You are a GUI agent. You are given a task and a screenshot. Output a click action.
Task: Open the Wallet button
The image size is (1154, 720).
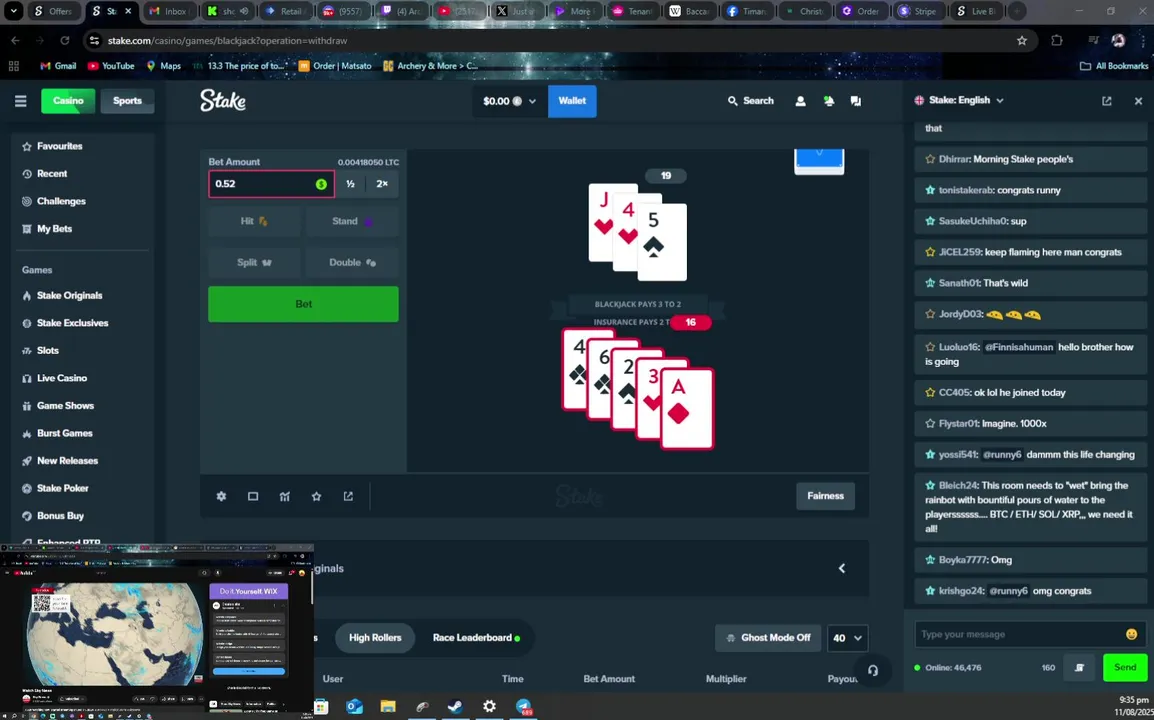pyautogui.click(x=572, y=101)
